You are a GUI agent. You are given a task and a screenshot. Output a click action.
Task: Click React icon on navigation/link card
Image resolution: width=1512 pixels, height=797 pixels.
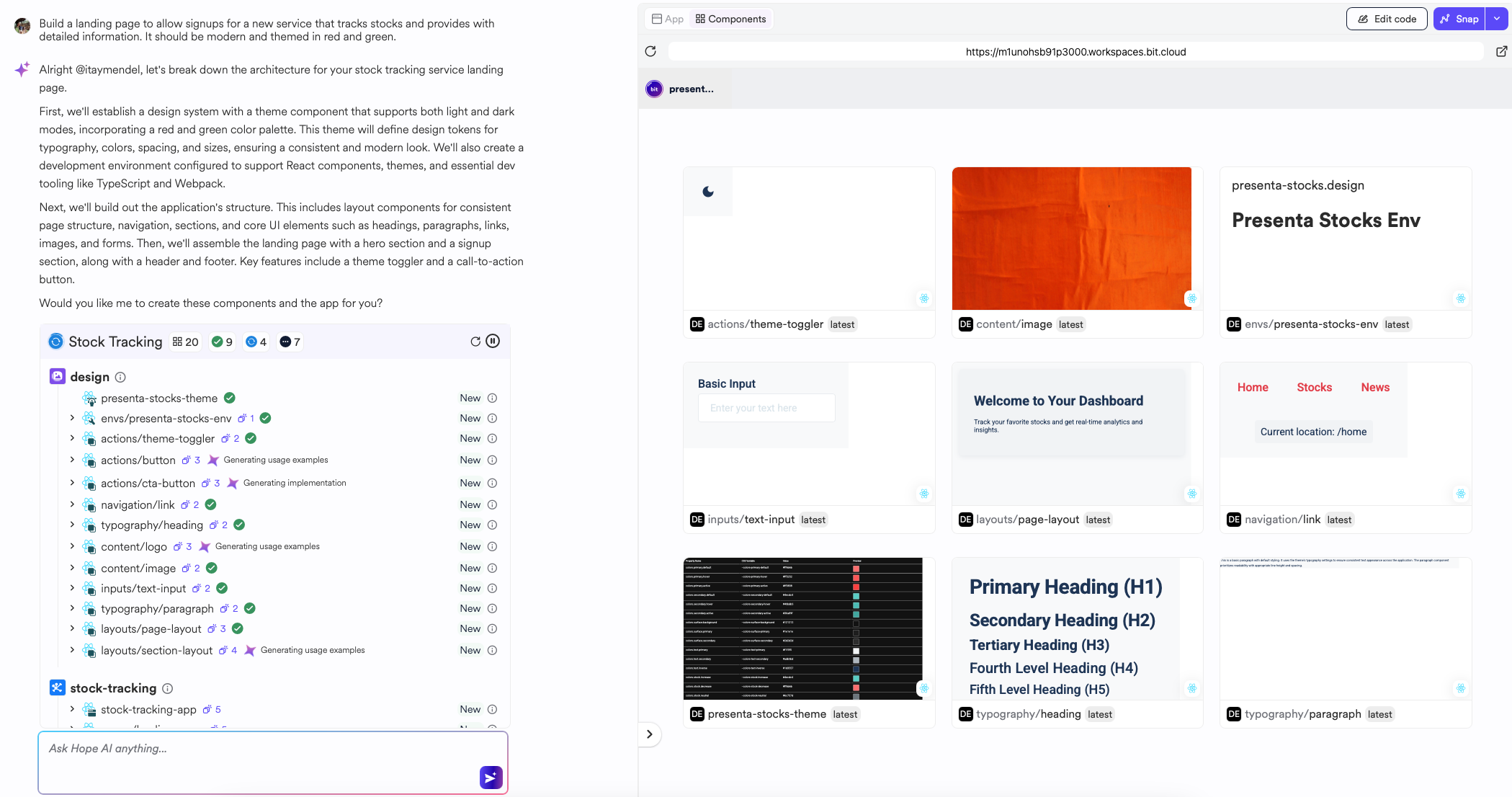[x=1460, y=494]
